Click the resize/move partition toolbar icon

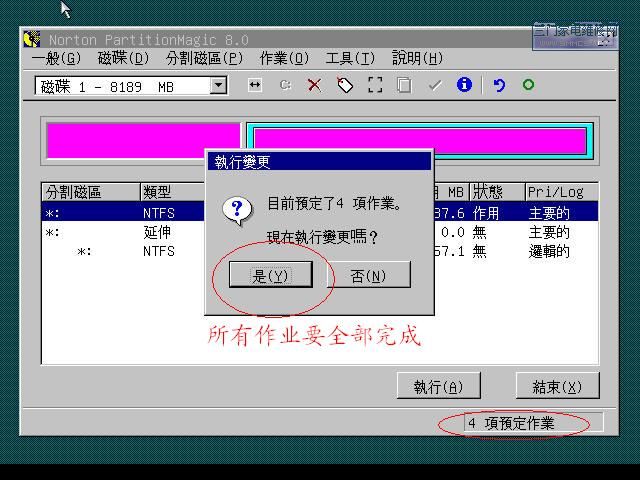click(x=255, y=86)
